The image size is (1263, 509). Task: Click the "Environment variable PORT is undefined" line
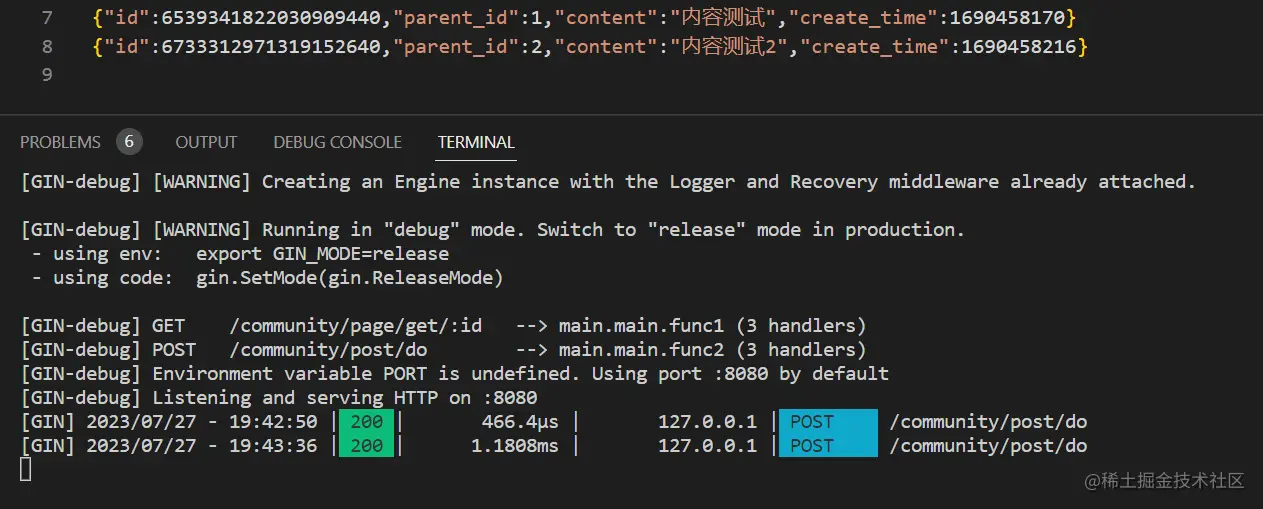[x=454, y=373]
